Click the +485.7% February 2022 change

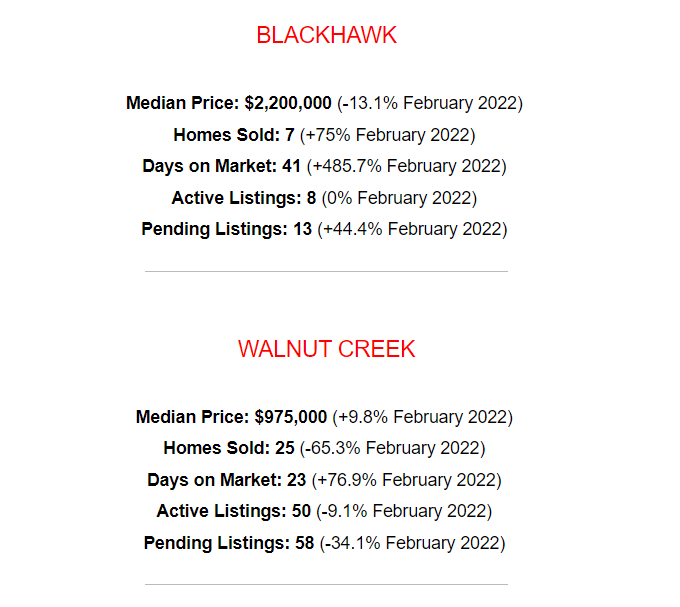407,166
